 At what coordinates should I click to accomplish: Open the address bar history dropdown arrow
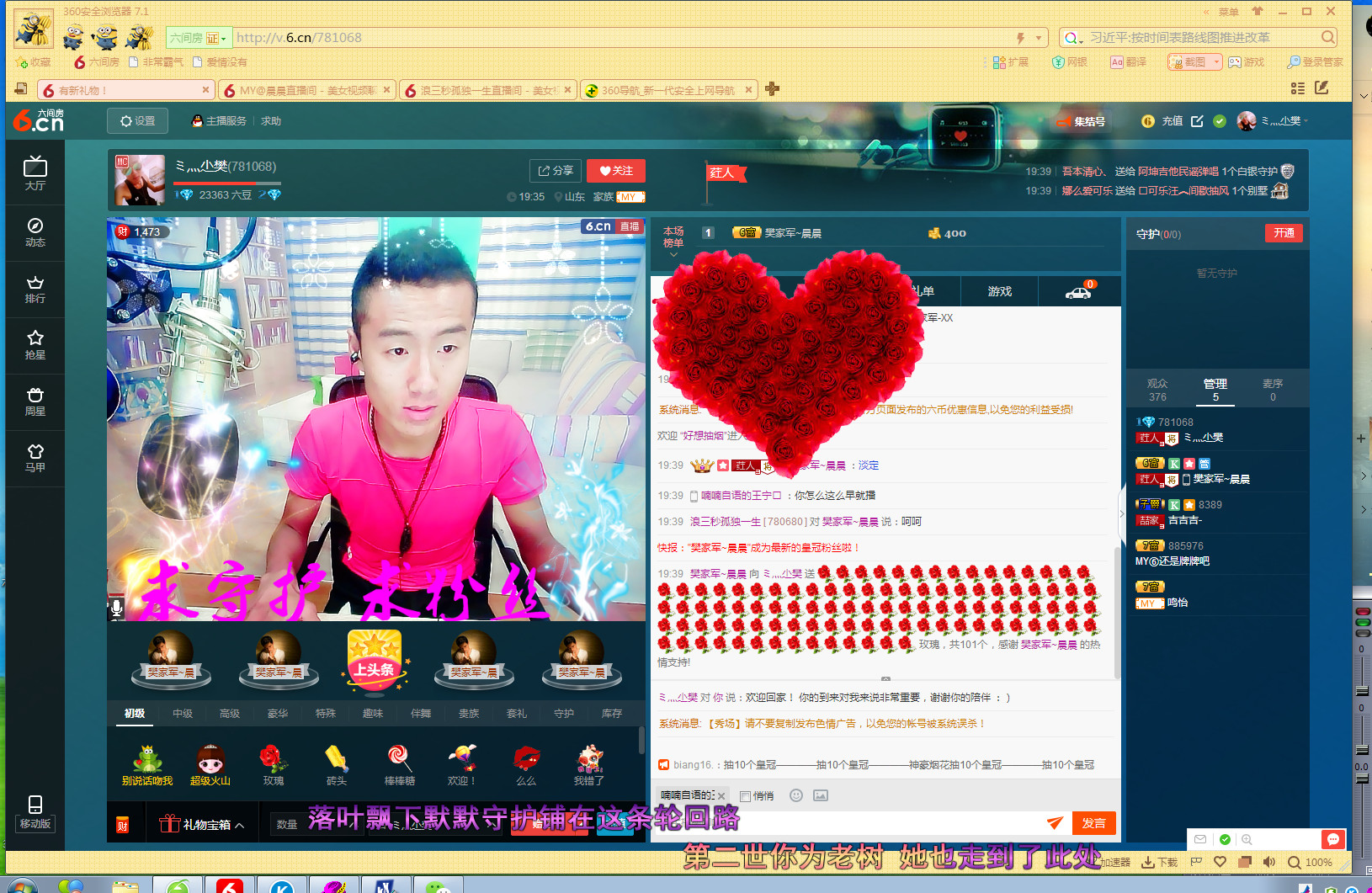click(1039, 38)
